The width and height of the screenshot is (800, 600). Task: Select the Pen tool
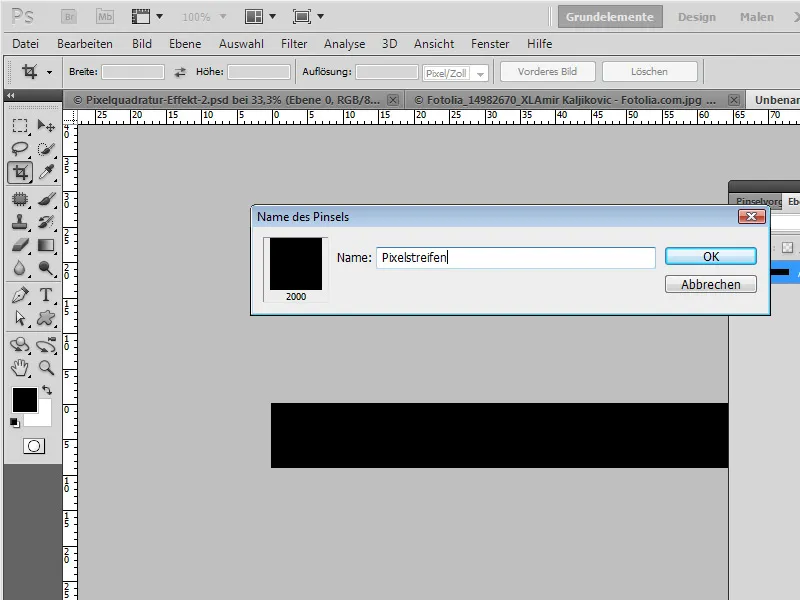tap(20, 295)
